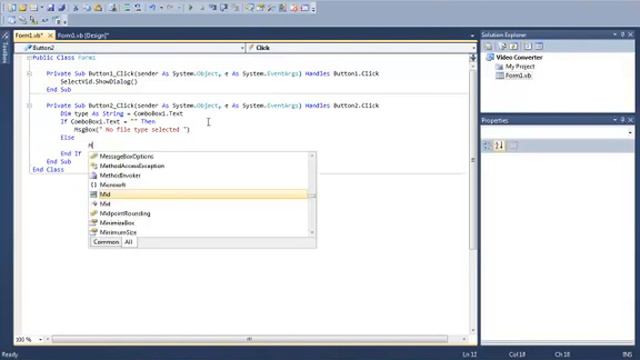
Task: Open the active files tab list arrow
Action: pyautogui.click(x=472, y=36)
